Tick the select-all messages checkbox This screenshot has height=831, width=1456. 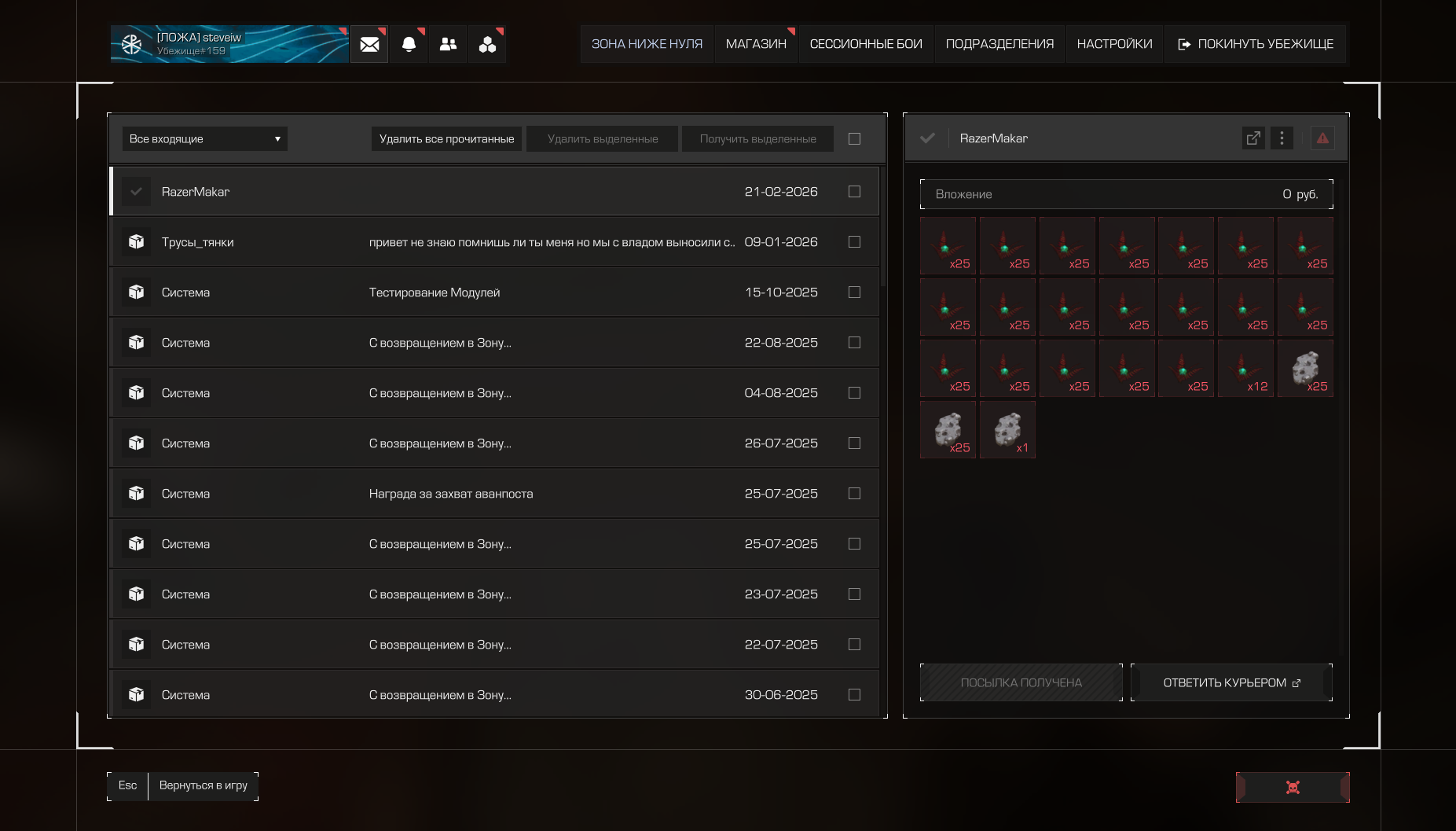coord(854,139)
